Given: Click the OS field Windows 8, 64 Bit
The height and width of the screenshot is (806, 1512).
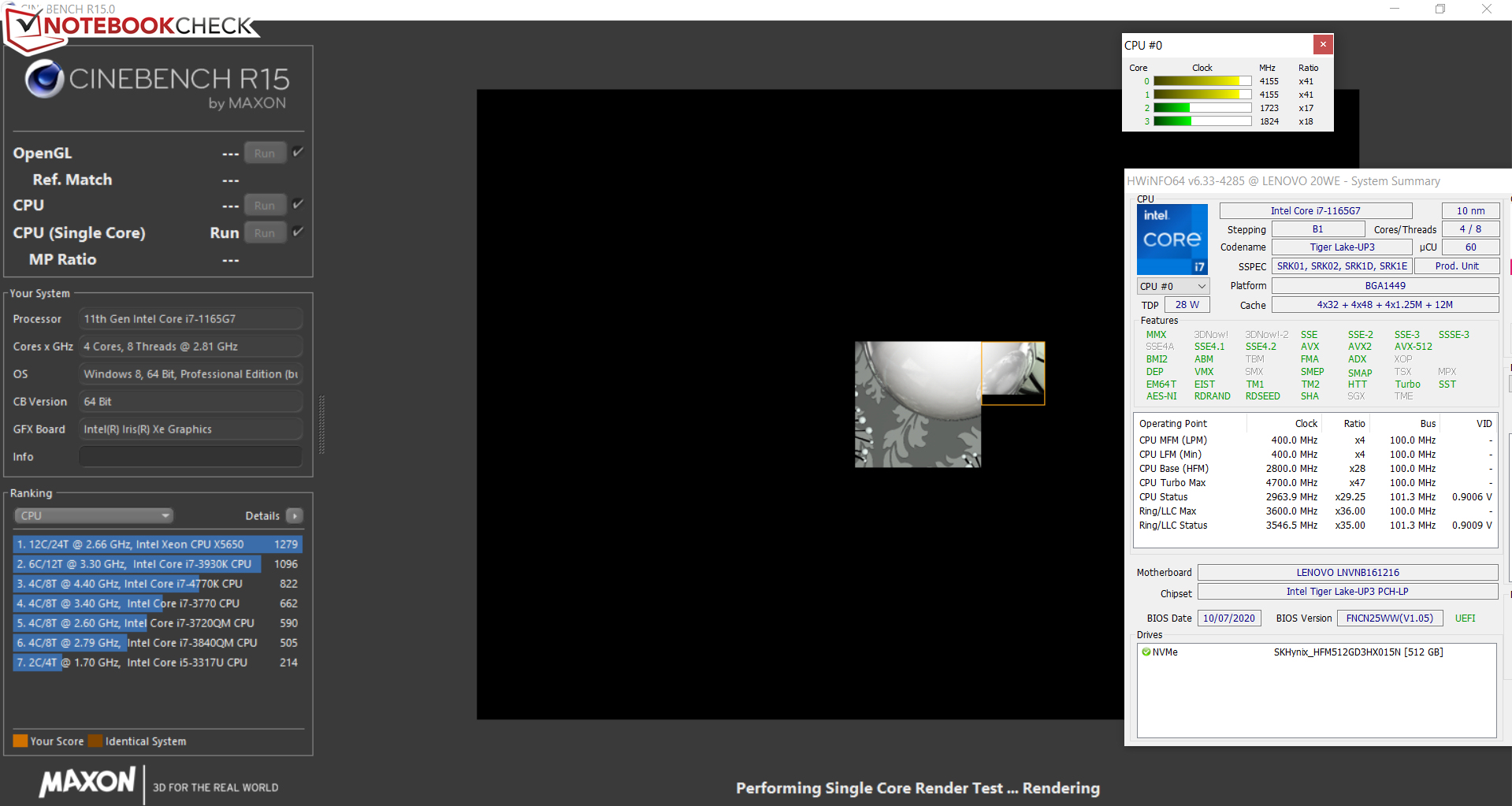Looking at the screenshot, I should [x=191, y=374].
